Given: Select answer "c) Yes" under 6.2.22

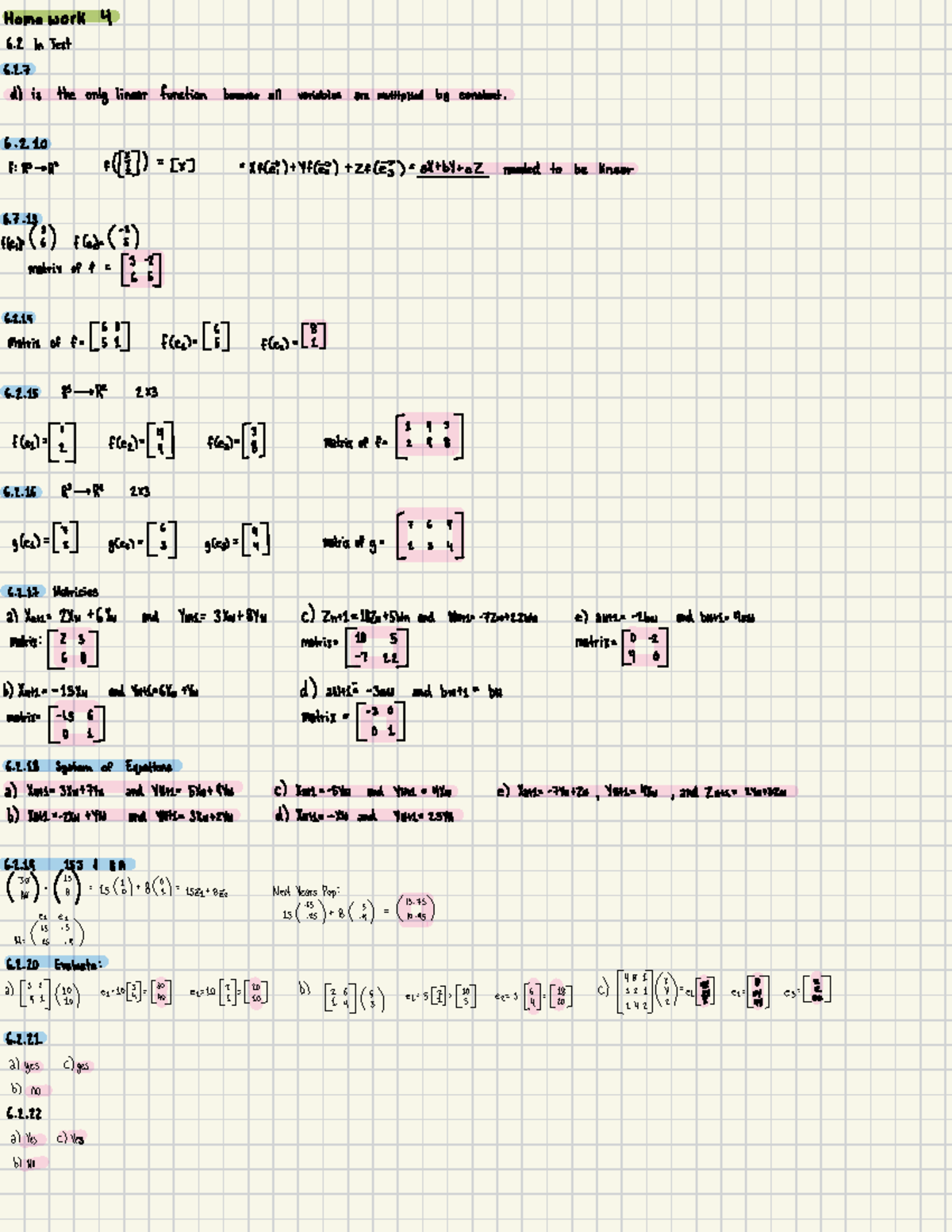Looking at the screenshot, I should pos(71,1138).
